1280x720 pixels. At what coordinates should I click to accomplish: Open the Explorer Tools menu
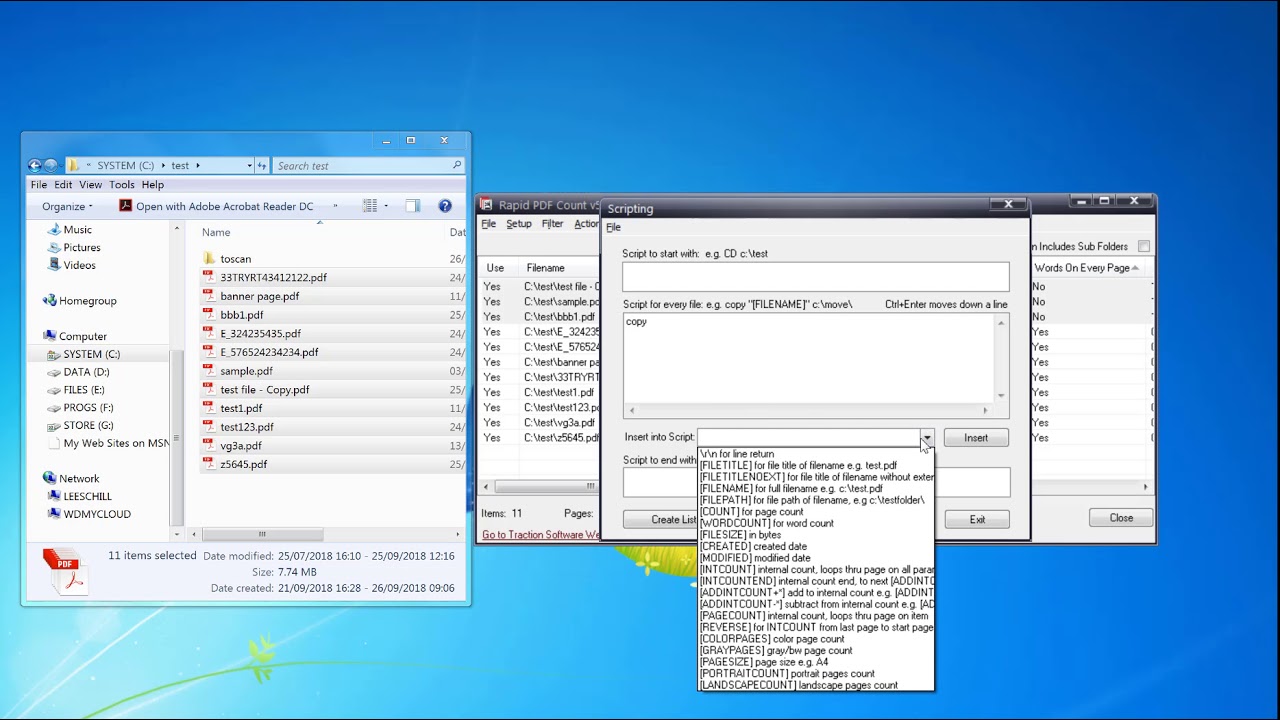point(122,185)
